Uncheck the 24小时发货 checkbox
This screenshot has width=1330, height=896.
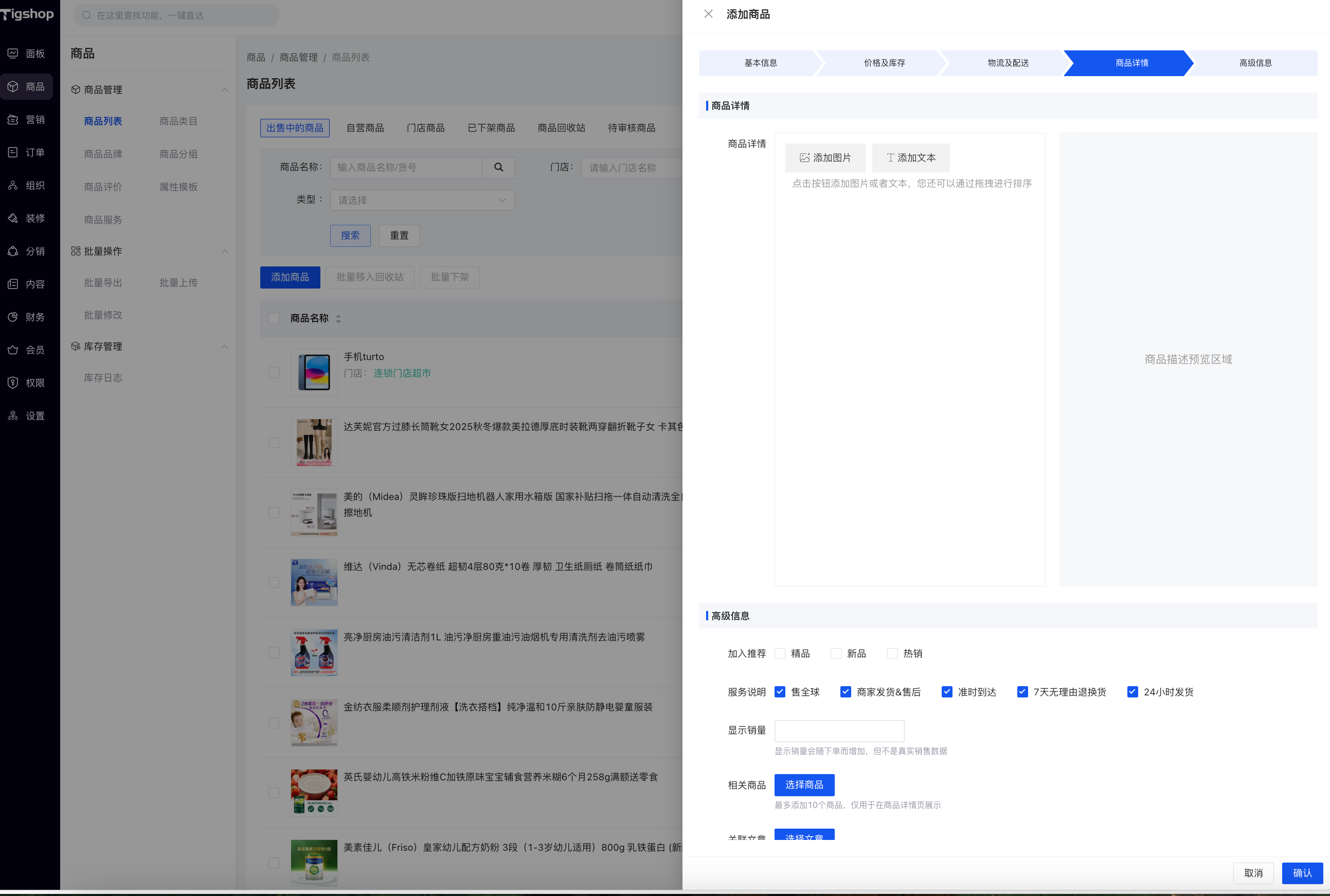click(x=1133, y=691)
